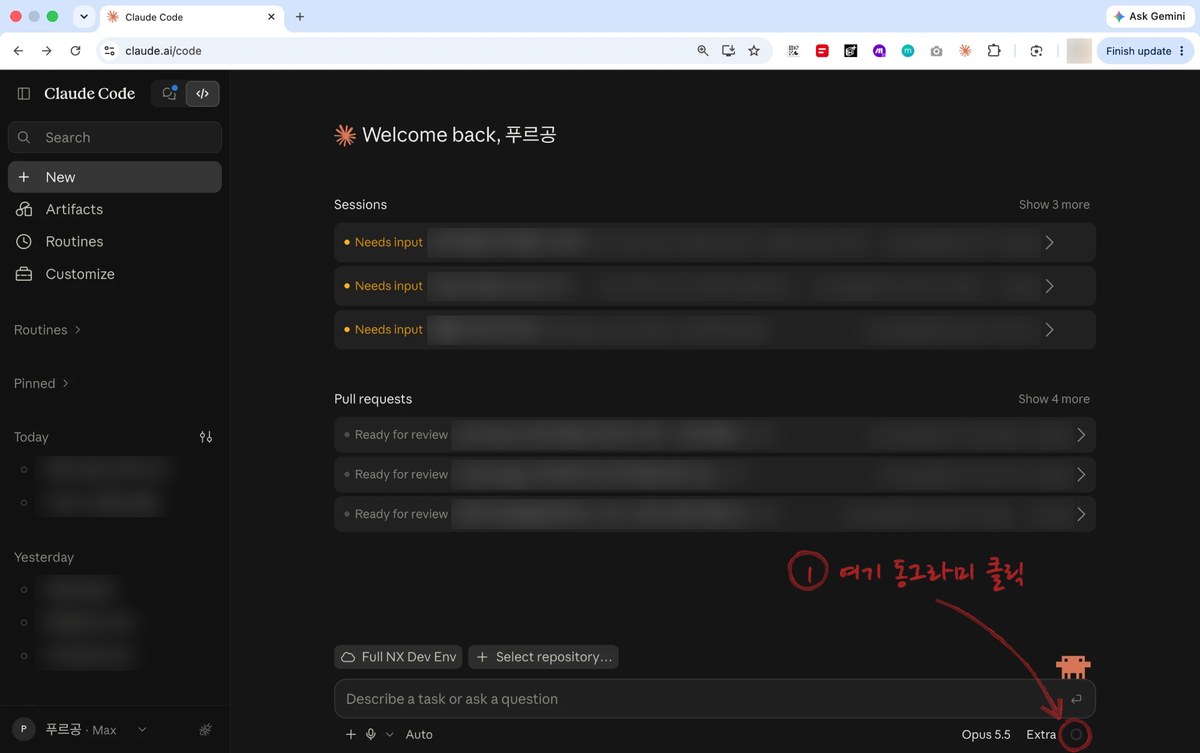Open the red square extension icon
Viewport: 1200px width, 753px height.
tap(822, 51)
